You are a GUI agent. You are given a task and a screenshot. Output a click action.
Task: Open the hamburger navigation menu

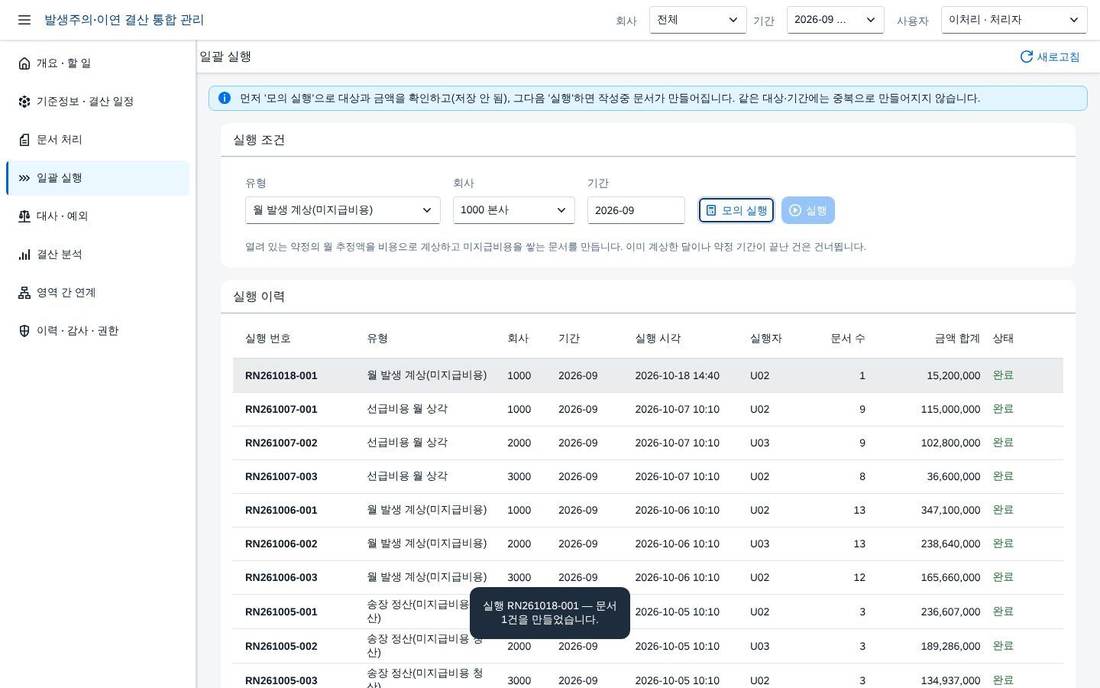[24, 20]
